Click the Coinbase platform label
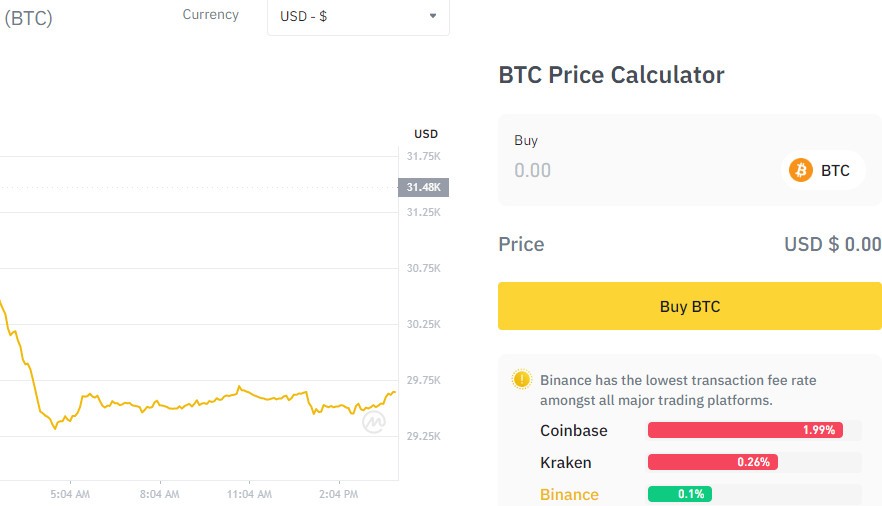The width and height of the screenshot is (882, 506). pyautogui.click(x=573, y=430)
